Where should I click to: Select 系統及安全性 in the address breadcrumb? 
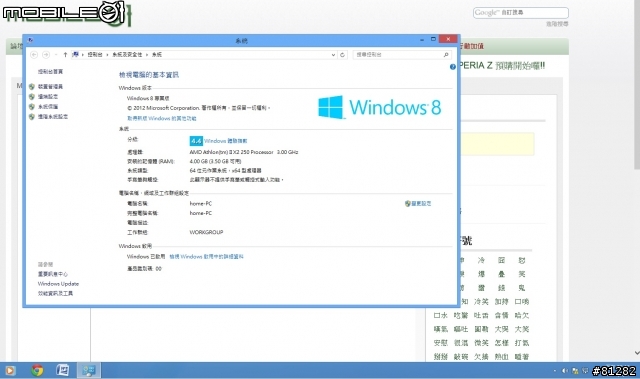127,55
